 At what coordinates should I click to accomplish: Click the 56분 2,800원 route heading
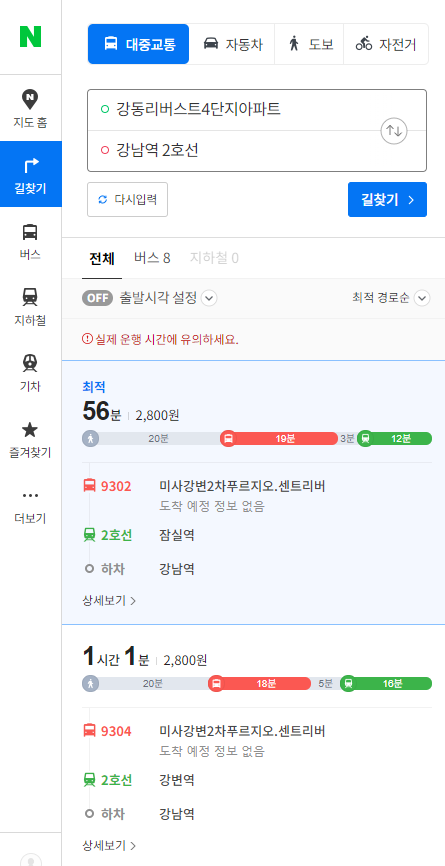[x=131, y=411]
